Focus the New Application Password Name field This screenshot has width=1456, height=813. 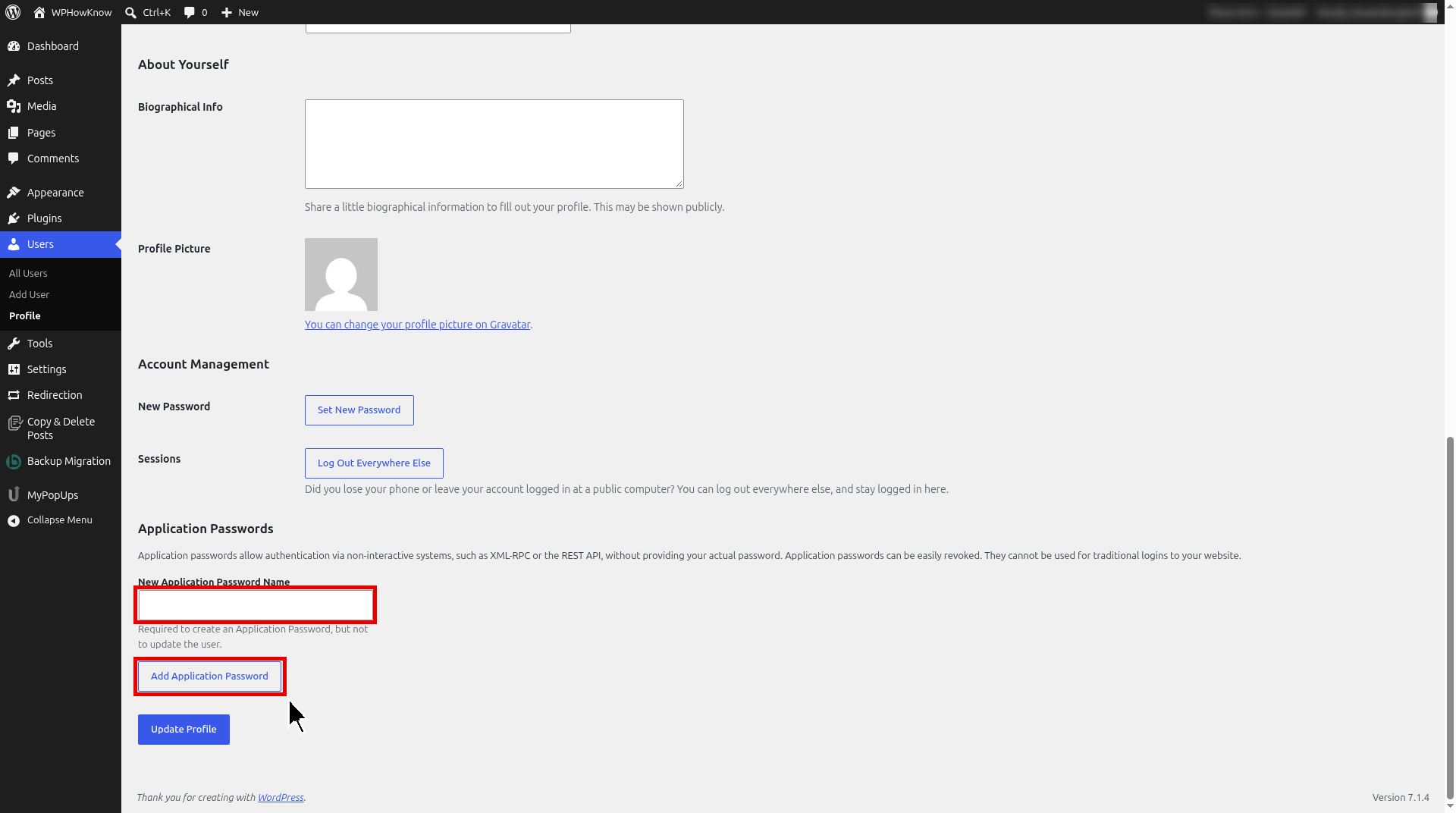point(256,605)
